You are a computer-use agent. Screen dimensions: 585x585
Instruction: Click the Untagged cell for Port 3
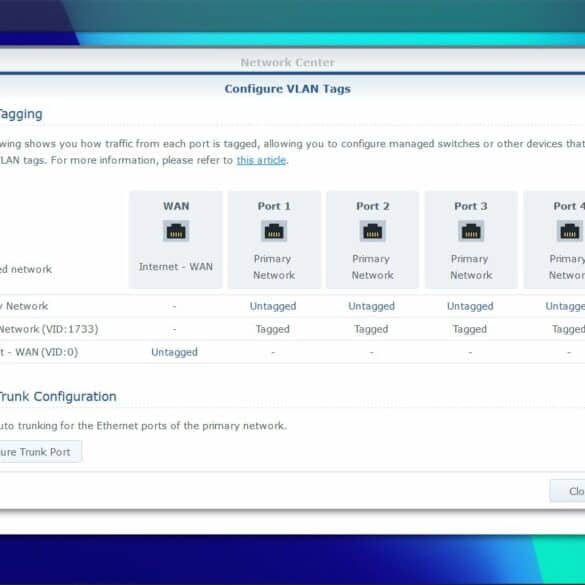click(x=470, y=306)
